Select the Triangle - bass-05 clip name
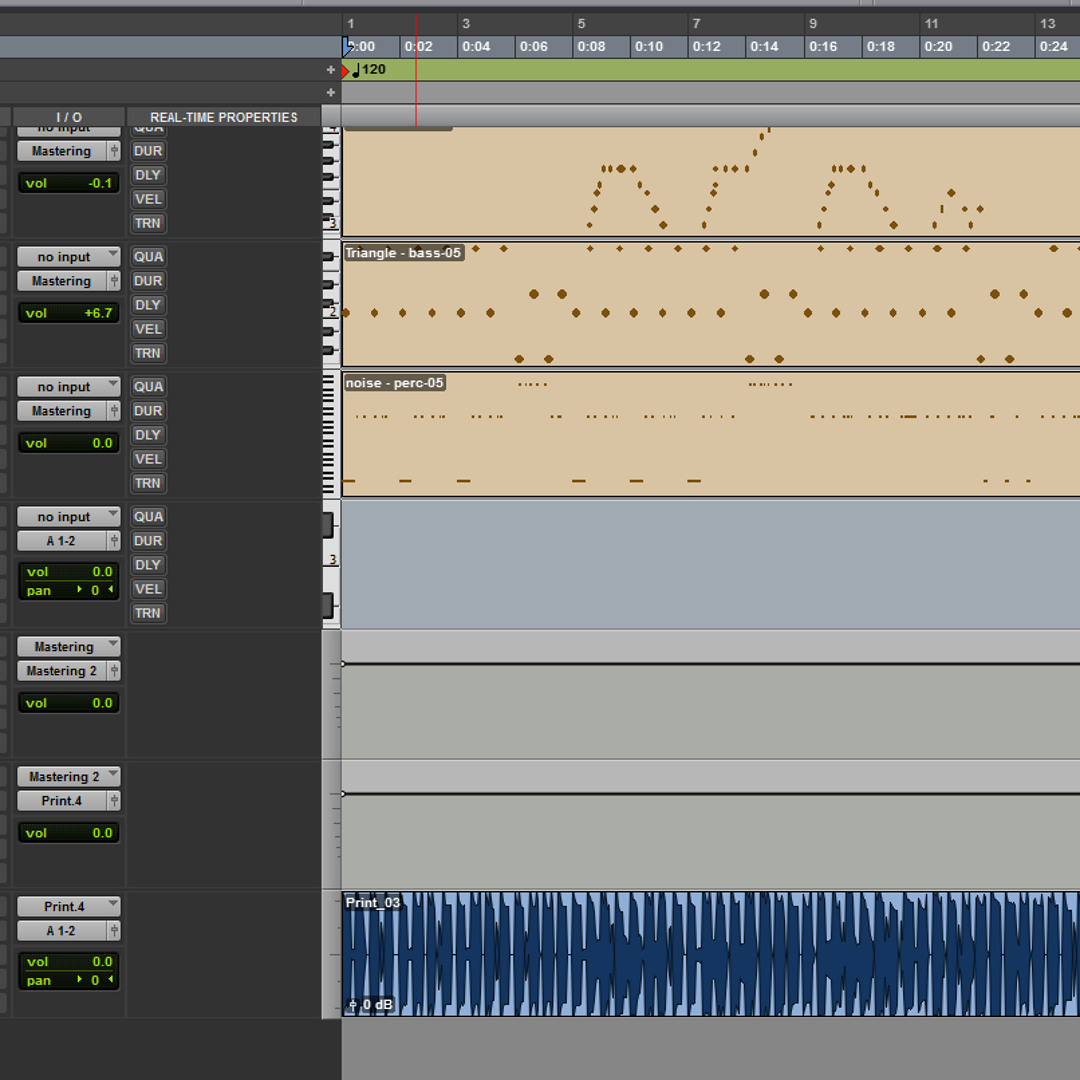The width and height of the screenshot is (1080, 1080). (403, 253)
